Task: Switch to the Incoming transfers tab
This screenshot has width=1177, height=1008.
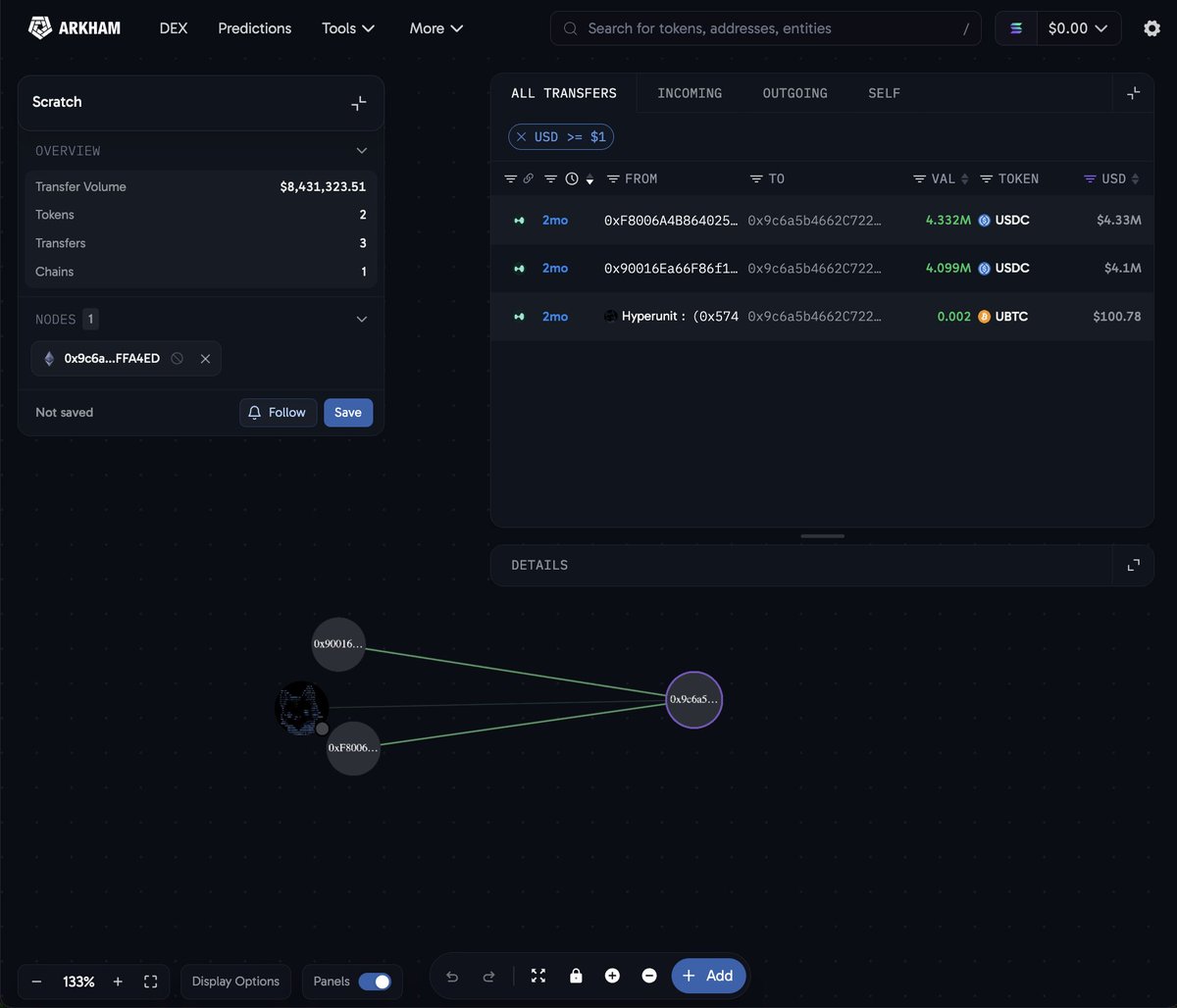Action: (x=690, y=93)
